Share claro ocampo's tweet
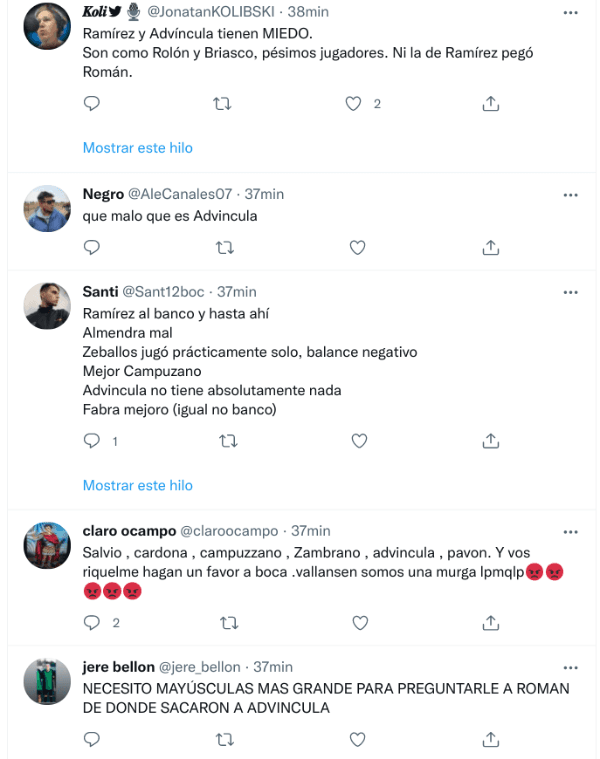This screenshot has height=759, width=600. click(491, 622)
